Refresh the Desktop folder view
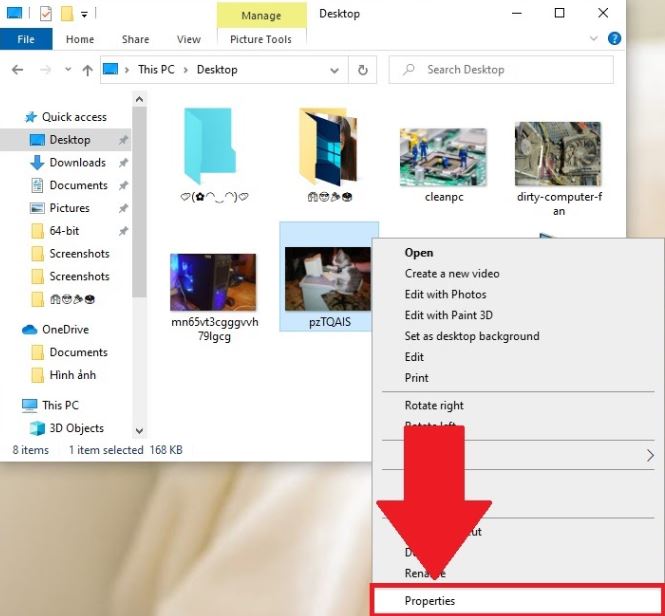Image resolution: width=665 pixels, height=616 pixels. [363, 70]
